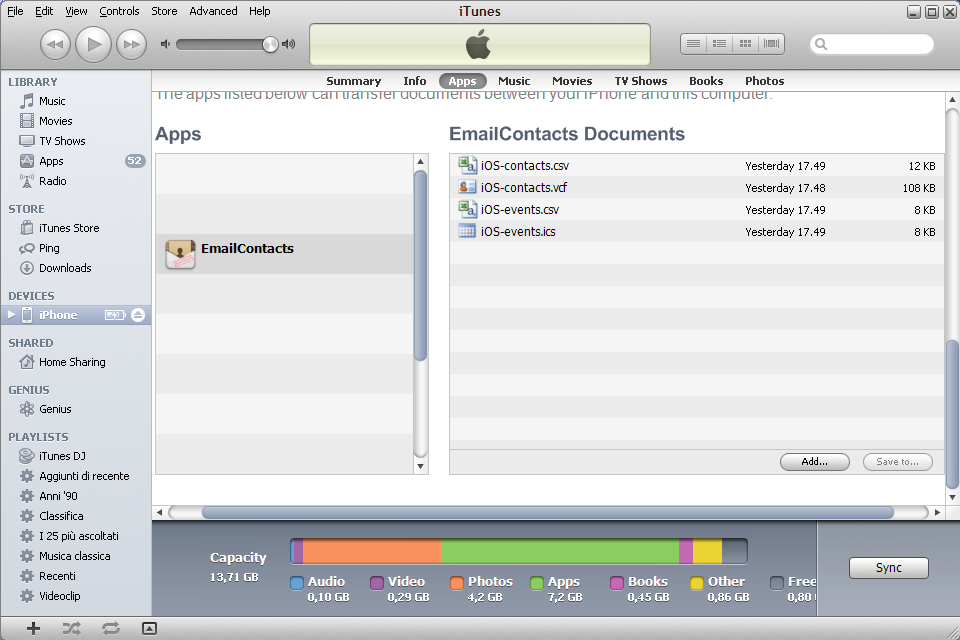Select iOS-contacts.vcf file
The height and width of the screenshot is (640, 960).
coord(697,187)
